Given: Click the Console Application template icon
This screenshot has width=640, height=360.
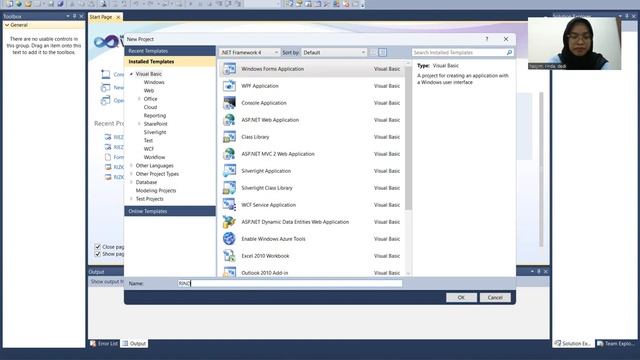Looking at the screenshot, I should point(229,103).
